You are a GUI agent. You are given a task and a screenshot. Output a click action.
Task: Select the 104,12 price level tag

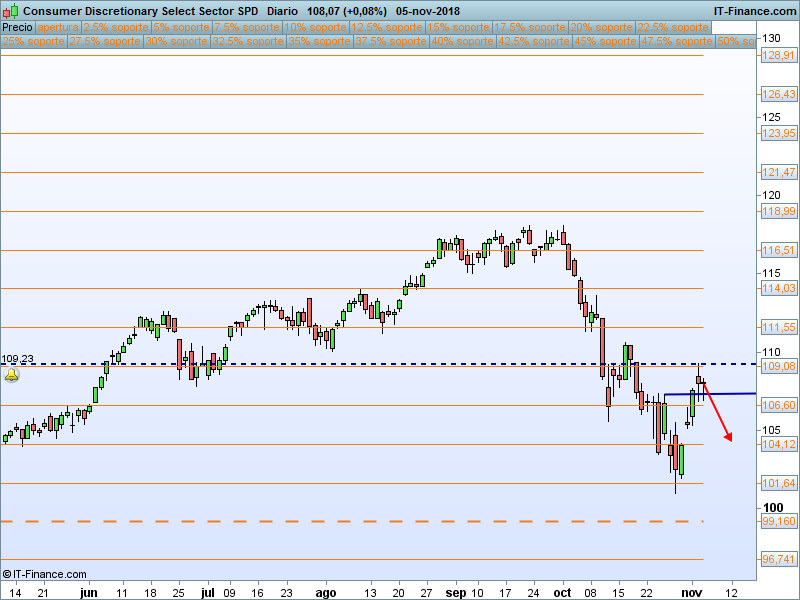(x=779, y=444)
